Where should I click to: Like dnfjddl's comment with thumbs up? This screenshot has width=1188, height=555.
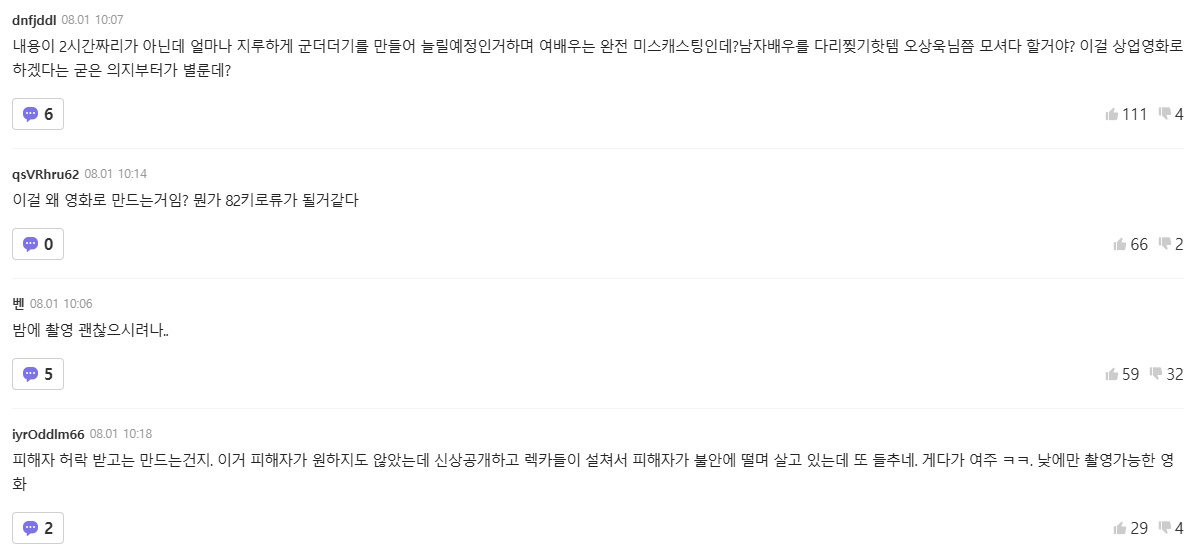[x=1126, y=114]
